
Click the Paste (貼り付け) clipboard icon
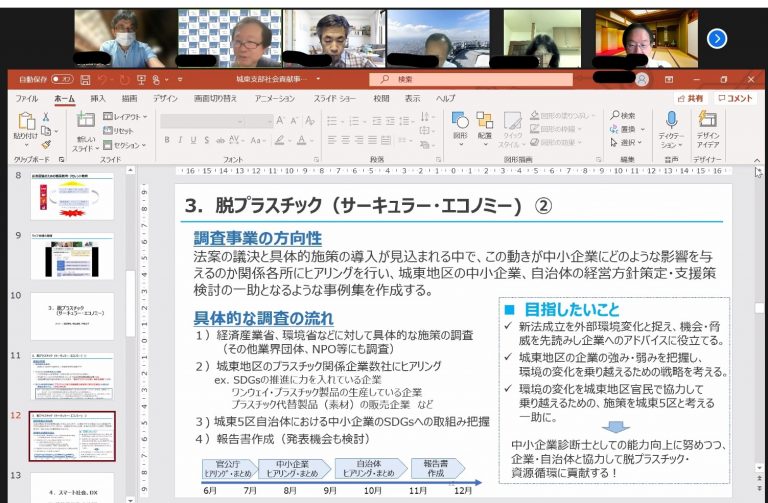pos(26,121)
